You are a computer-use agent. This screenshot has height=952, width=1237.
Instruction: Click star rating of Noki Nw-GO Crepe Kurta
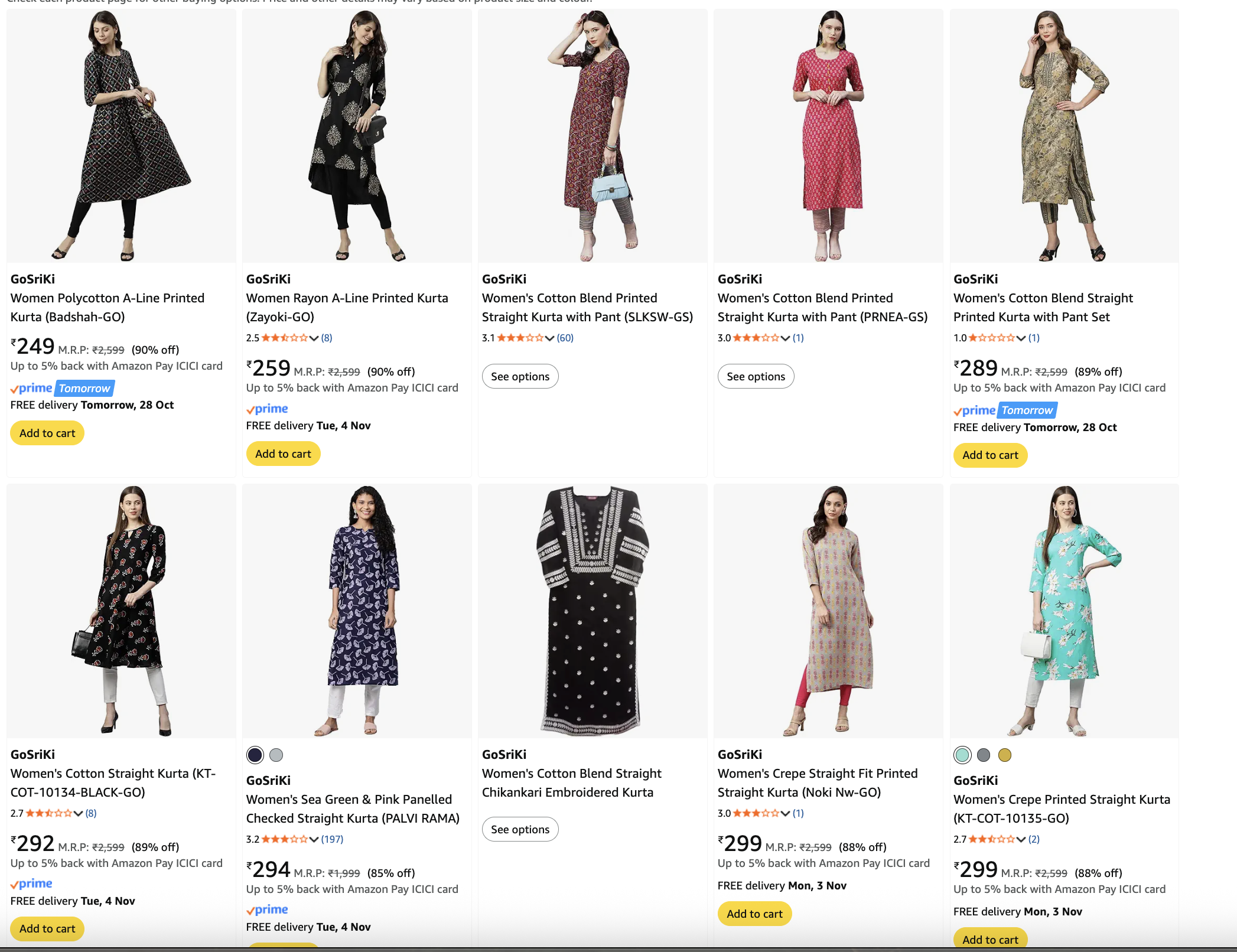756,813
